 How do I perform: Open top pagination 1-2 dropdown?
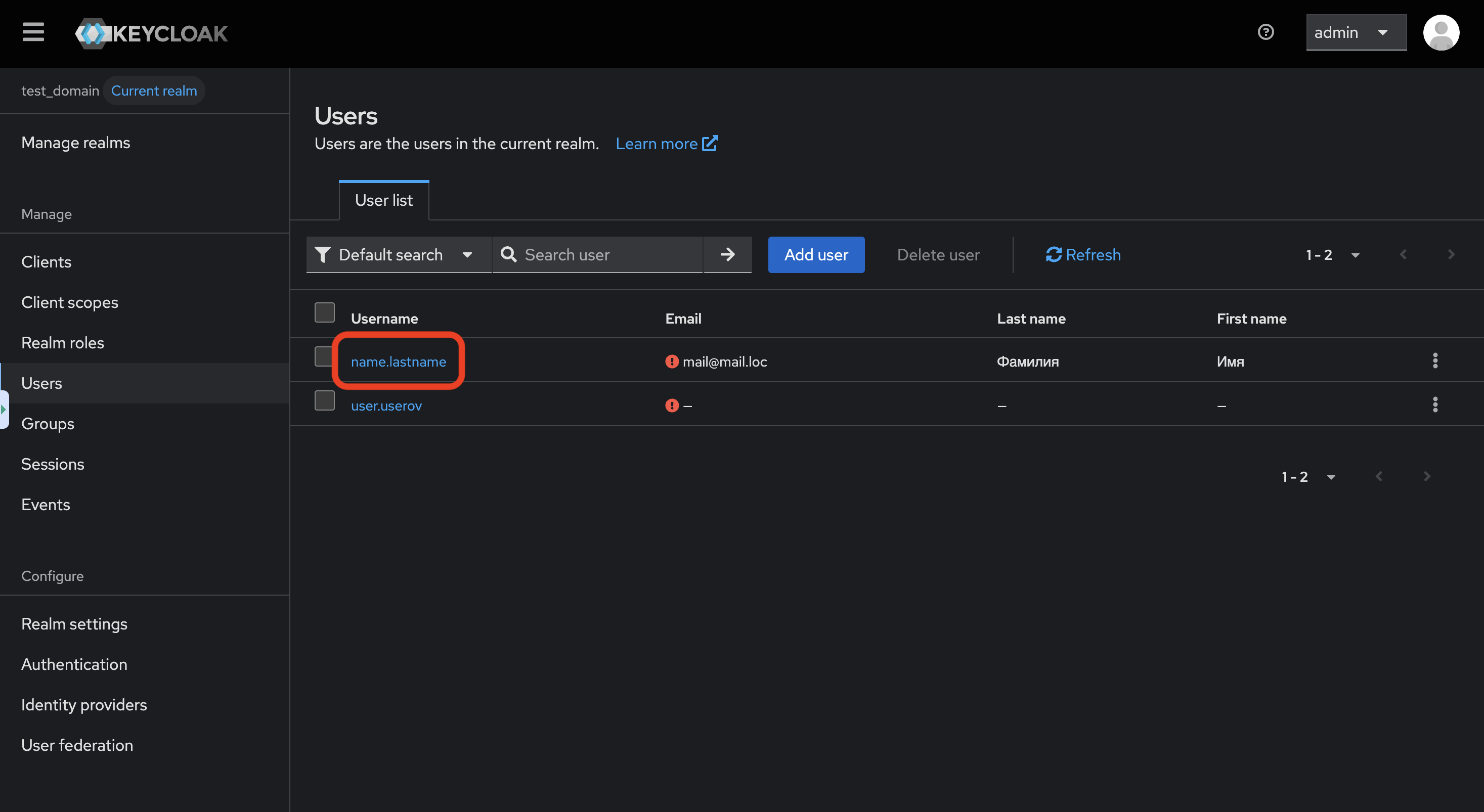1332,254
